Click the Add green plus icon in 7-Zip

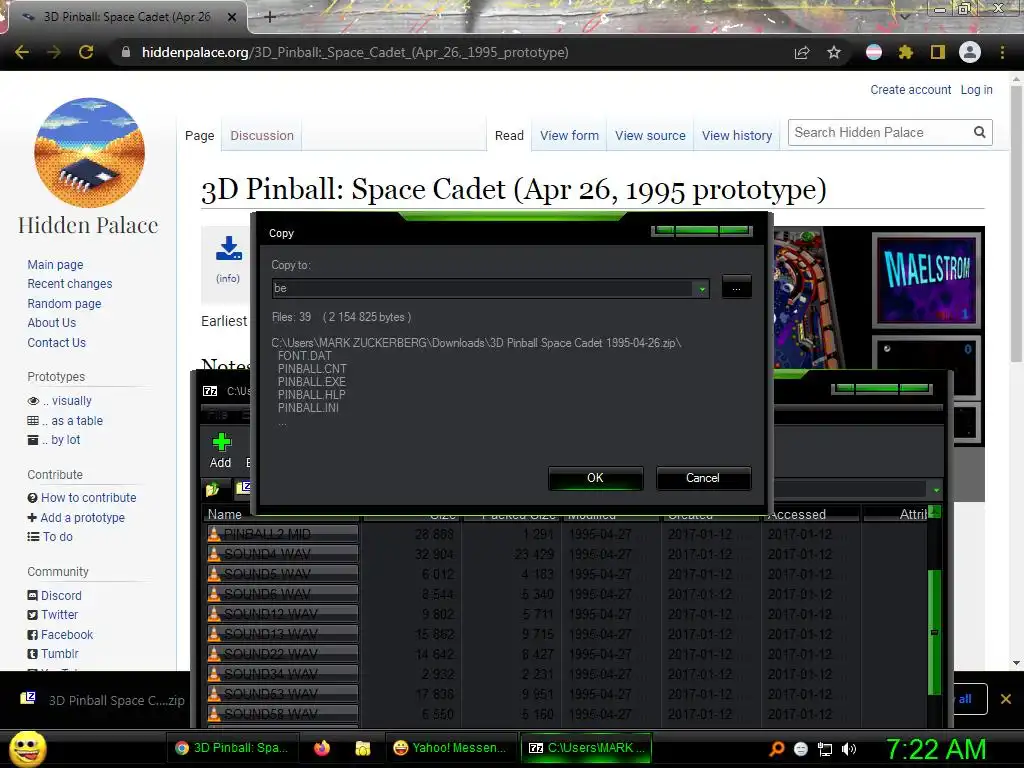point(221,443)
